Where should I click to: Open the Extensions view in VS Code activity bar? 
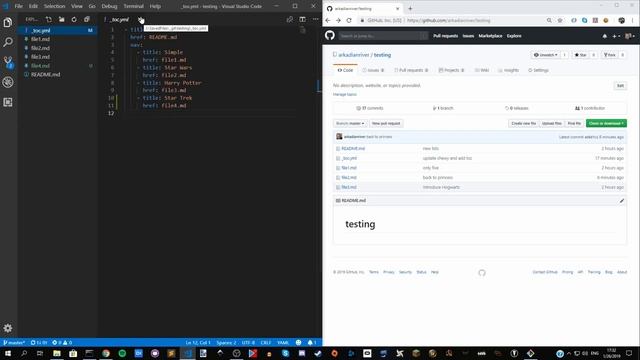(8, 102)
